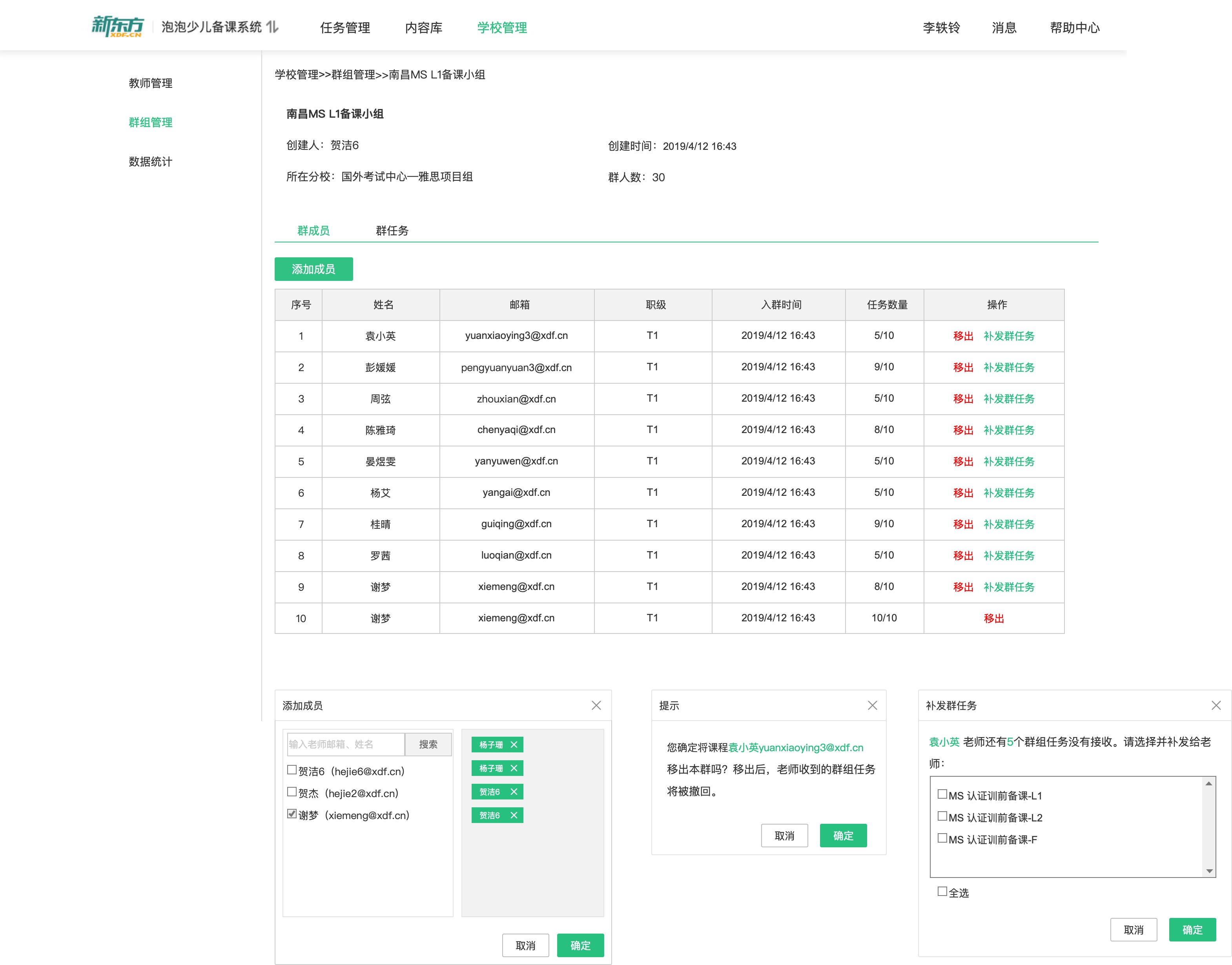Click 移出 for 晏煜雯
Viewport: 1232px width, 965px height.
click(x=963, y=462)
